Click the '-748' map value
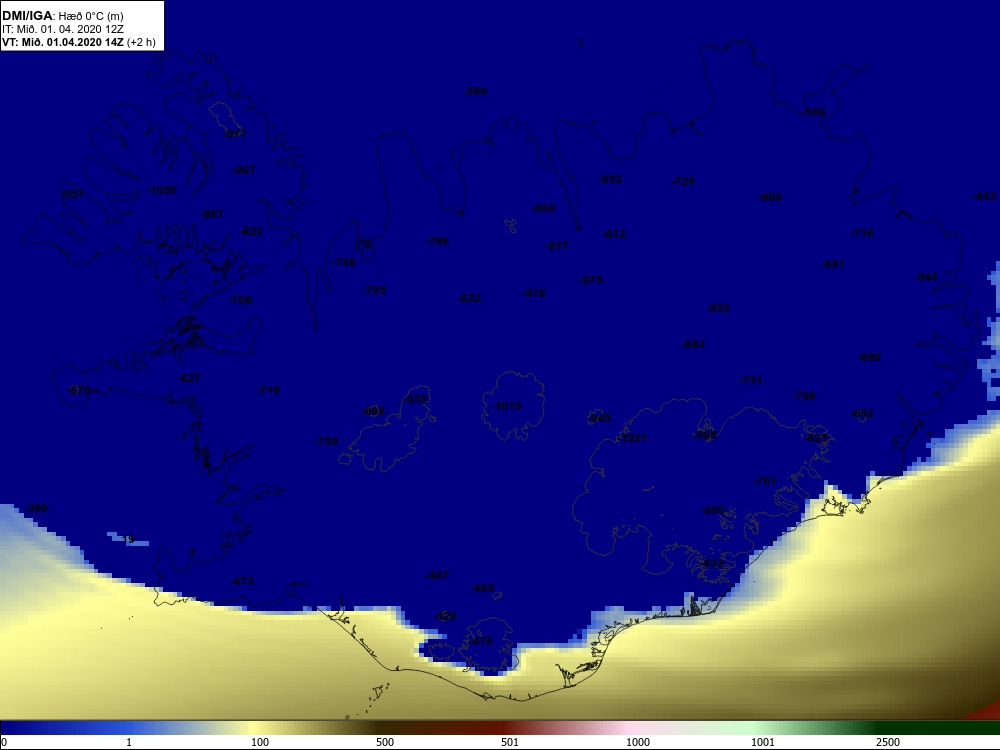This screenshot has width=1000, height=750. [x=344, y=262]
